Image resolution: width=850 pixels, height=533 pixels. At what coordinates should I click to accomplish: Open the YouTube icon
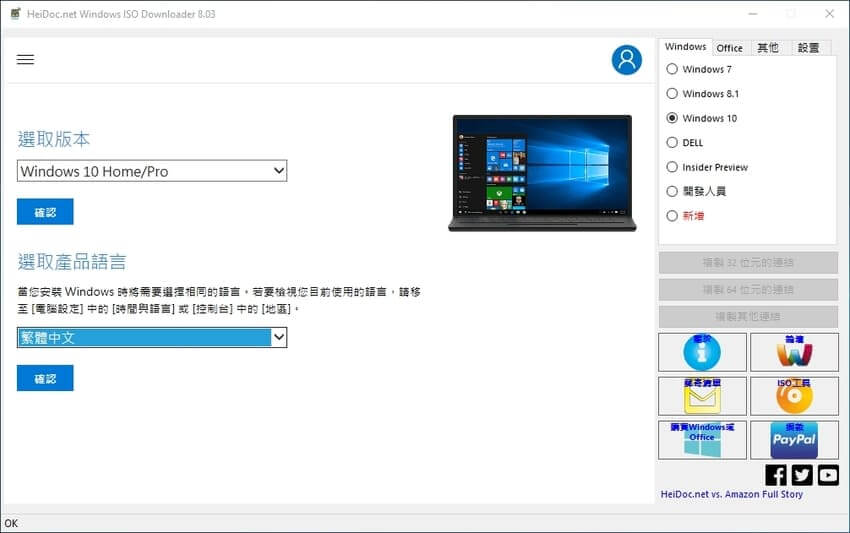pyautogui.click(x=828, y=475)
